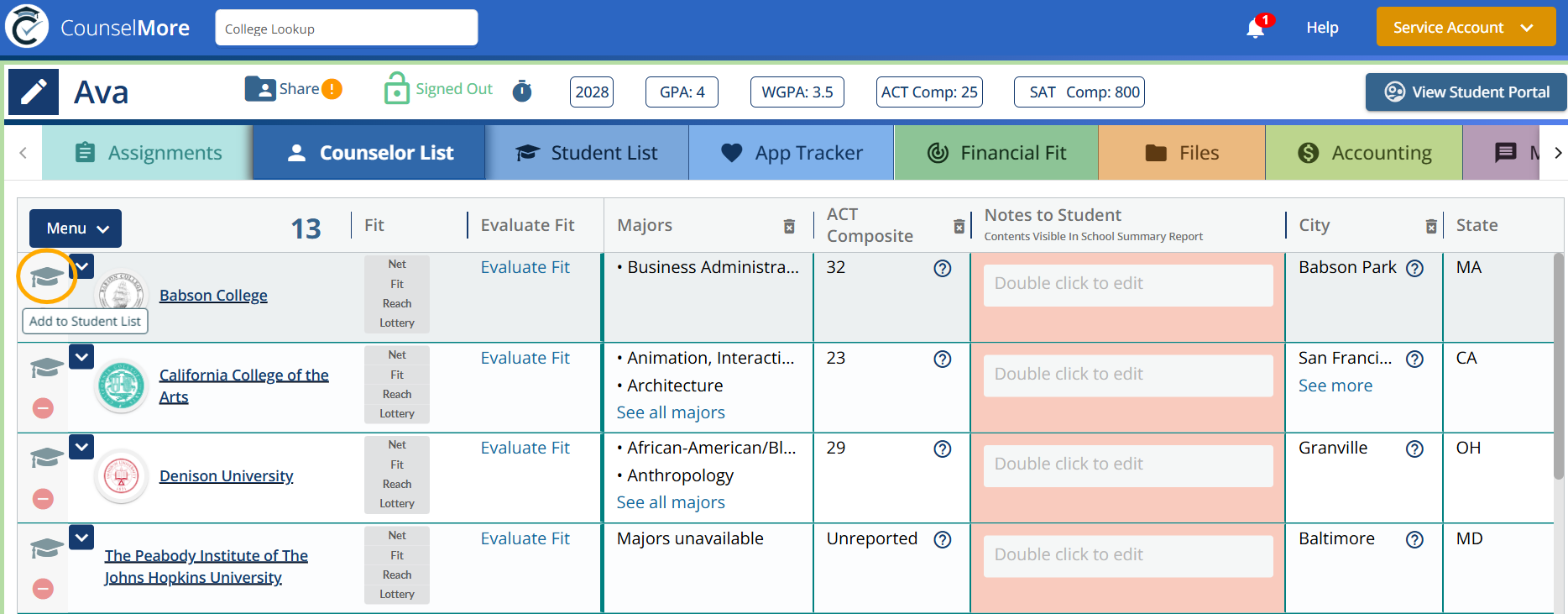Click graduation cap icon for Denison University

click(x=47, y=457)
